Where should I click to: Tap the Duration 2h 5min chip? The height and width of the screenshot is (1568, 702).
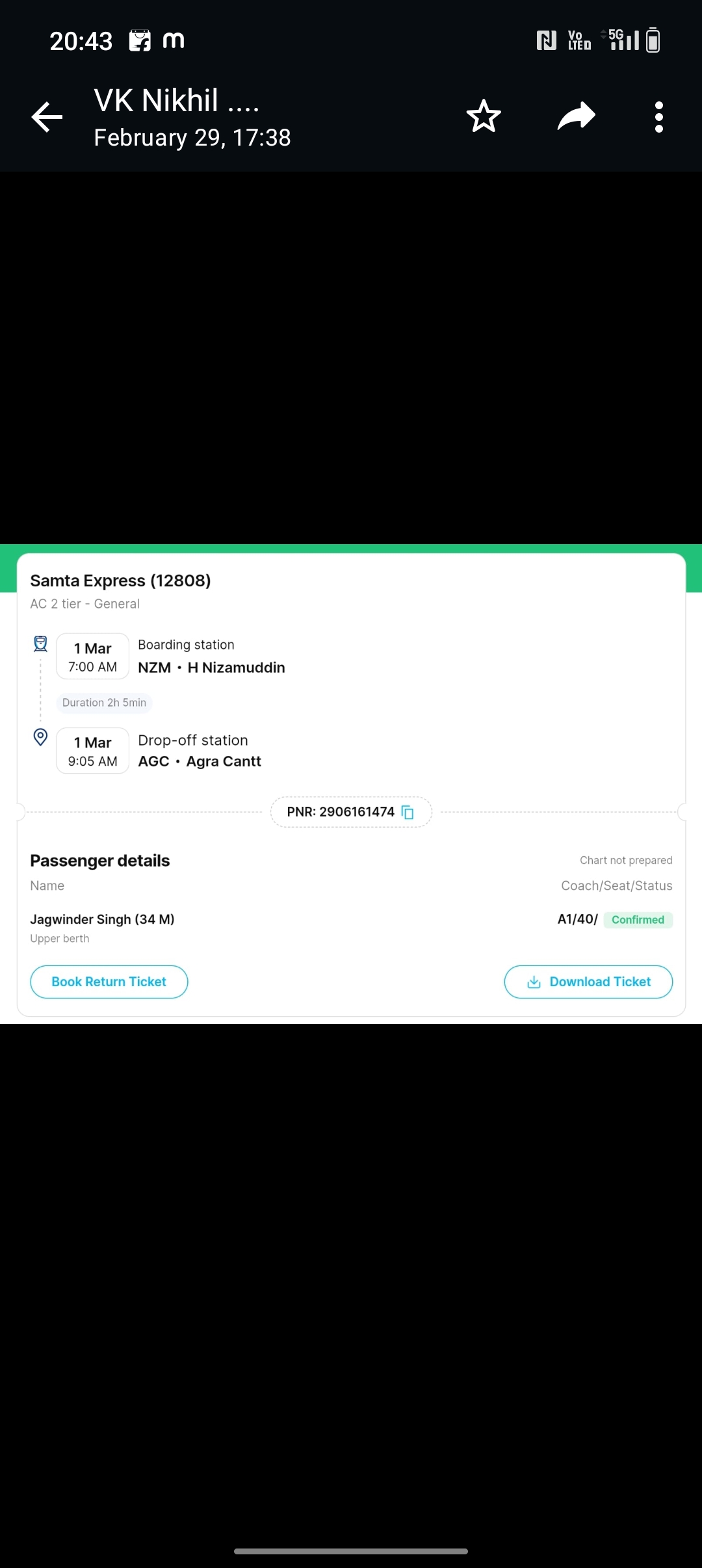pyautogui.click(x=104, y=703)
